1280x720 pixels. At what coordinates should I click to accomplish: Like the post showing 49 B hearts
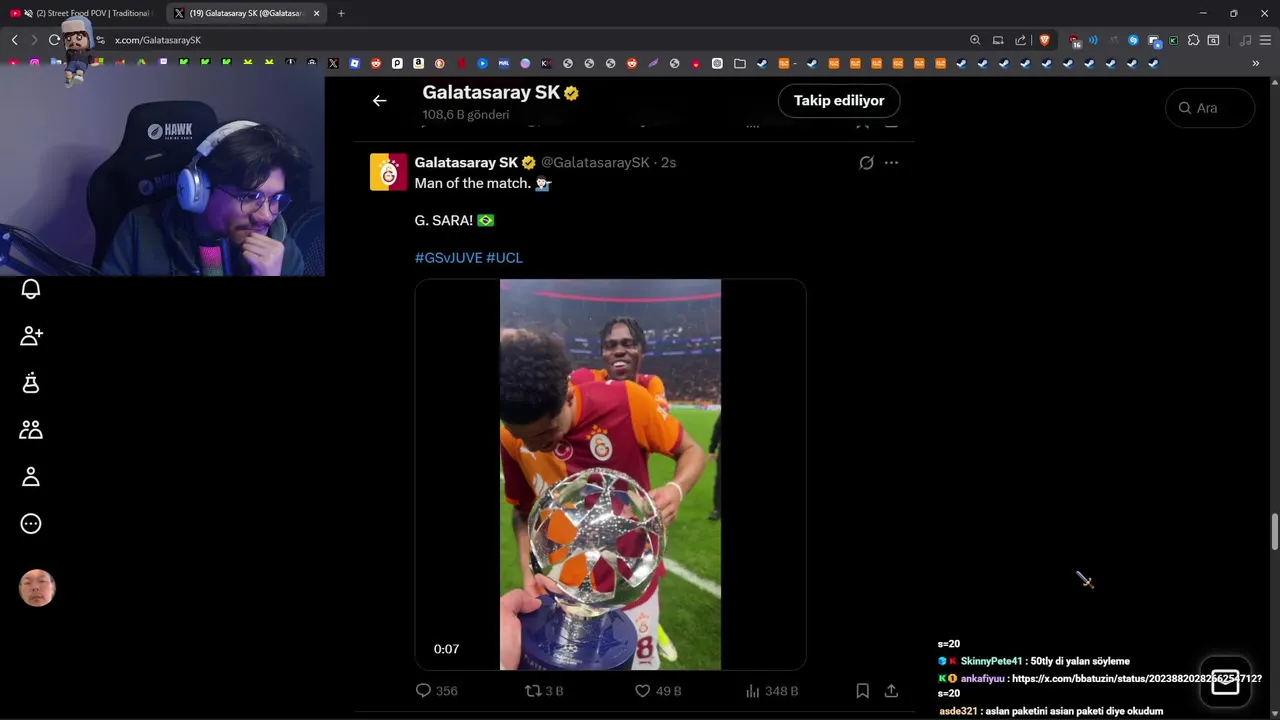coord(658,691)
